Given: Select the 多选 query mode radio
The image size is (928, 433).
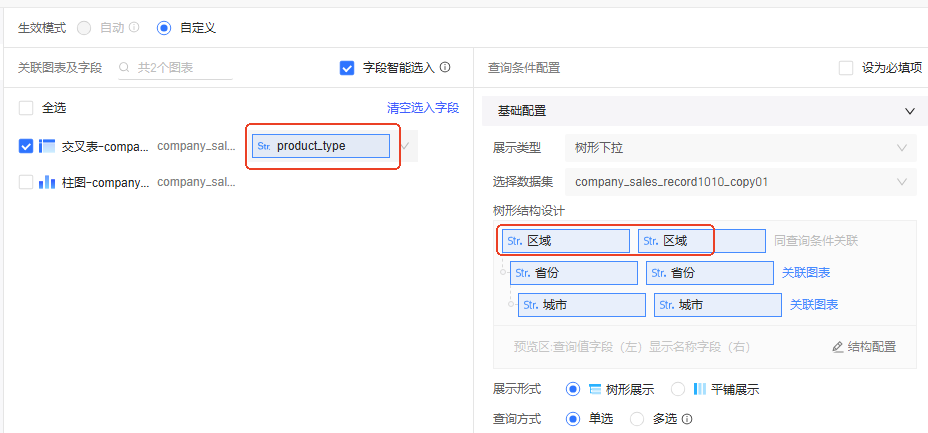Looking at the screenshot, I should click(637, 419).
